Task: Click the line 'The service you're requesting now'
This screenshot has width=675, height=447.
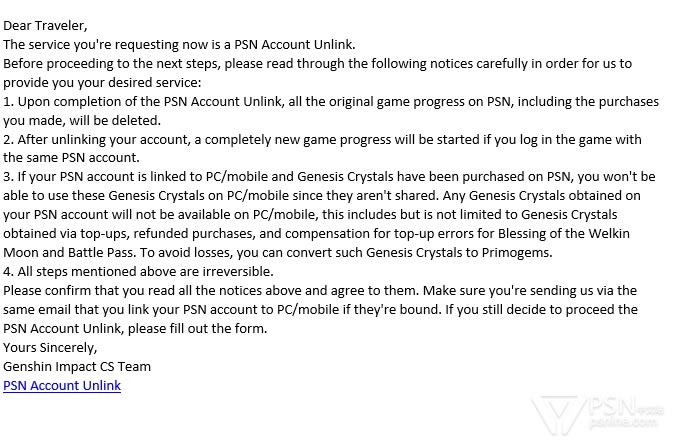Action: 179,45
